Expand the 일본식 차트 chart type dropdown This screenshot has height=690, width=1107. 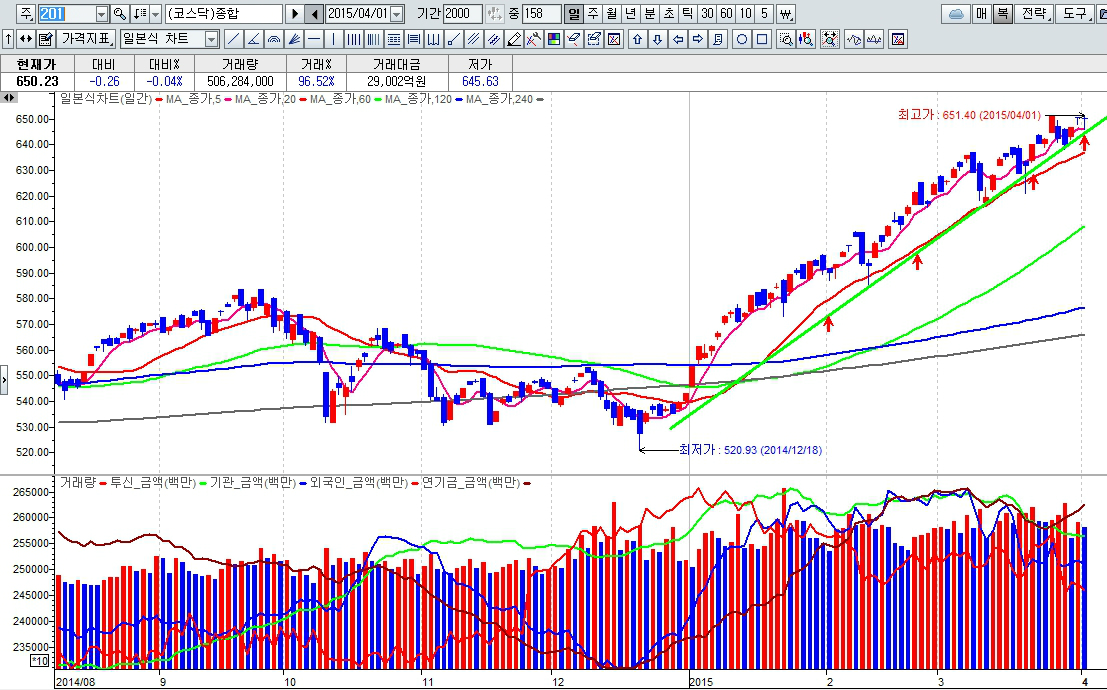point(211,39)
